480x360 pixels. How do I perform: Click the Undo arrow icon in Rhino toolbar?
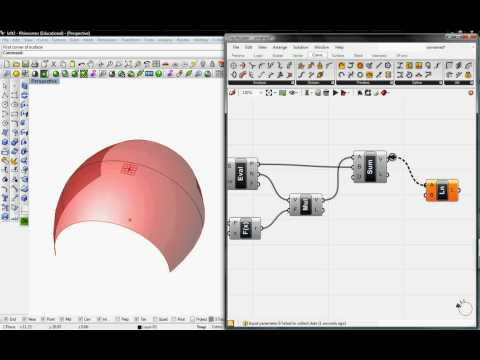tap(81, 64)
